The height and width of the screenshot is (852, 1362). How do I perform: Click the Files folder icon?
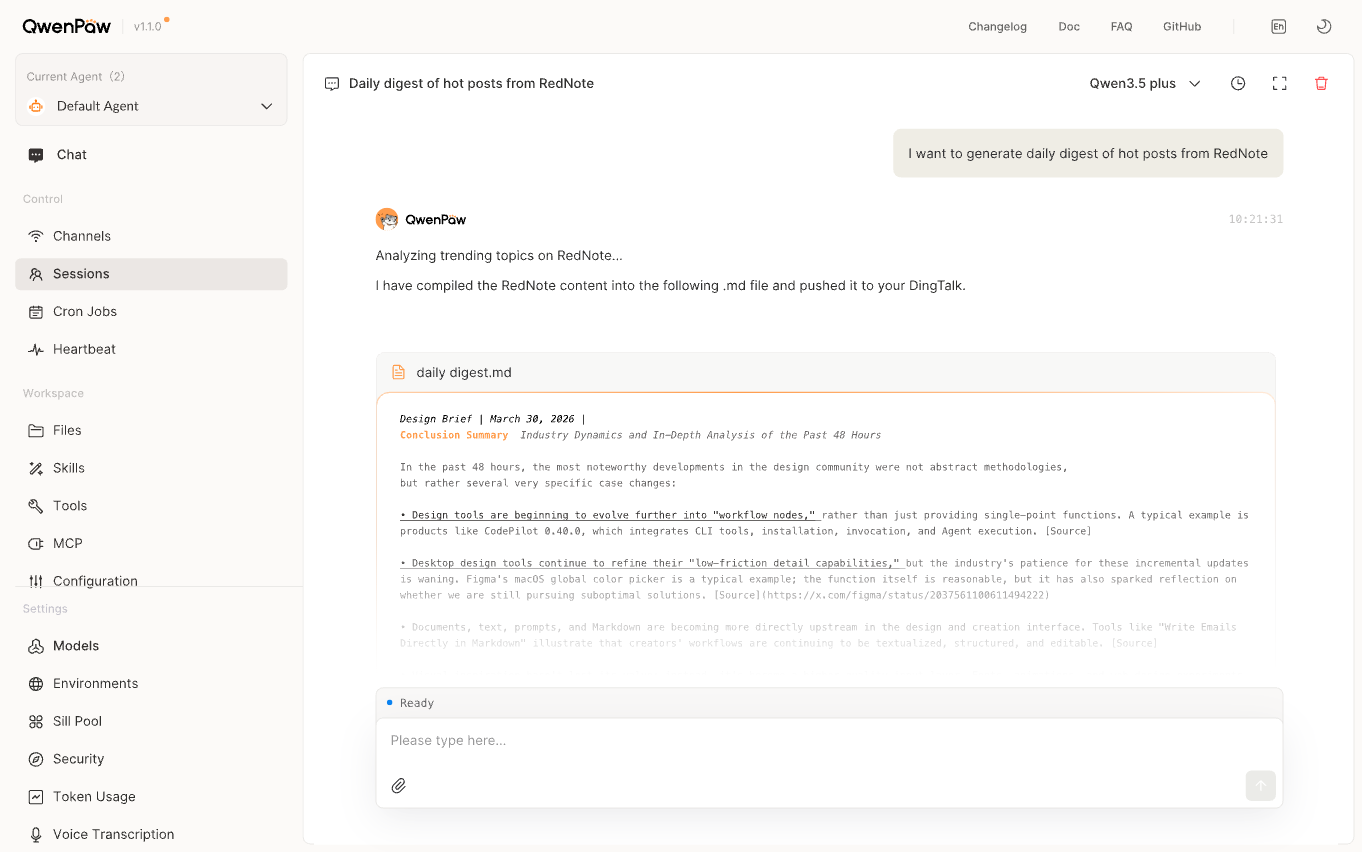click(36, 430)
